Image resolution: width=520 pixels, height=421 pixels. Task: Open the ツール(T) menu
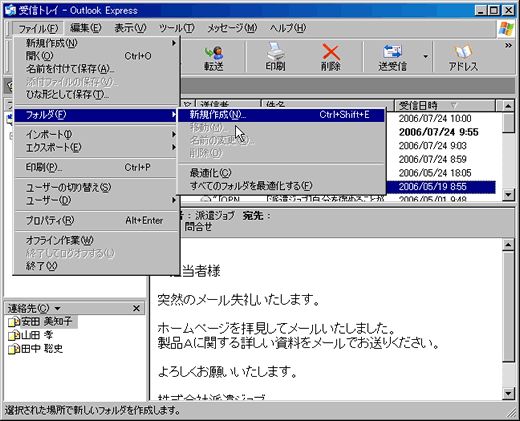(x=176, y=28)
